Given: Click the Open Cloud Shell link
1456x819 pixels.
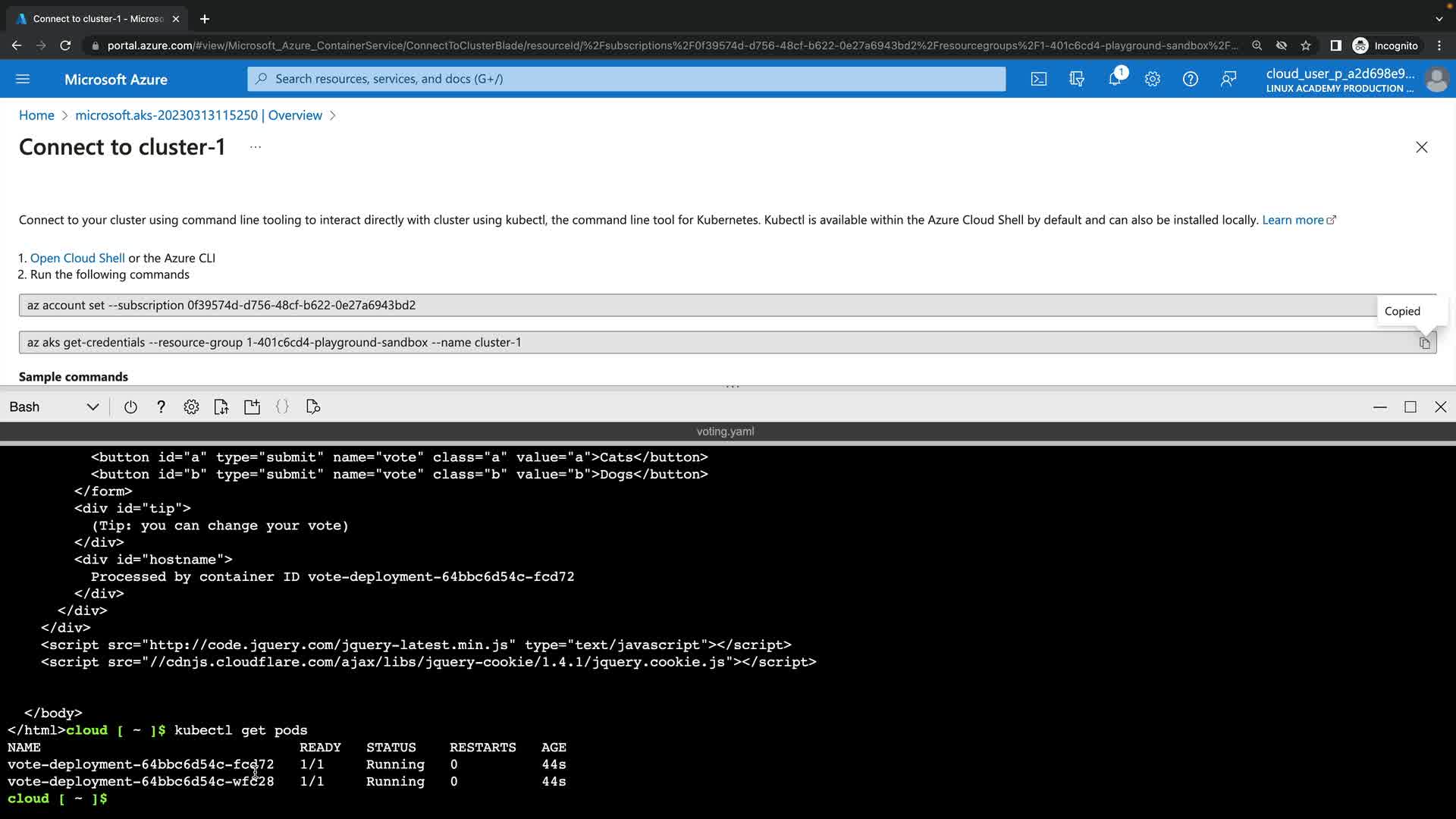Looking at the screenshot, I should pyautogui.click(x=77, y=258).
